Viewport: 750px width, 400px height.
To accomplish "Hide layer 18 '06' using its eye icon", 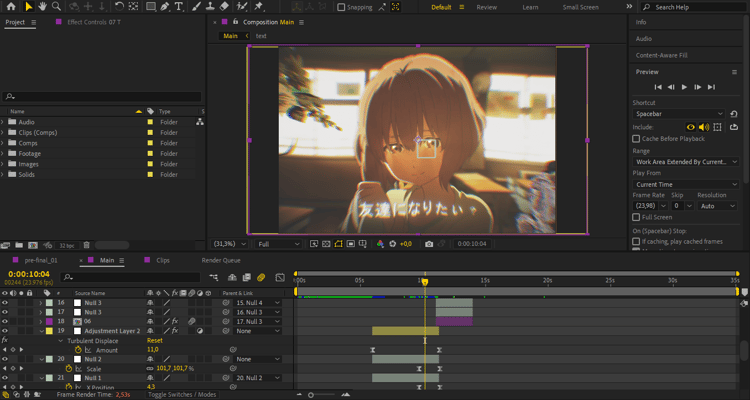I will click(x=5, y=322).
